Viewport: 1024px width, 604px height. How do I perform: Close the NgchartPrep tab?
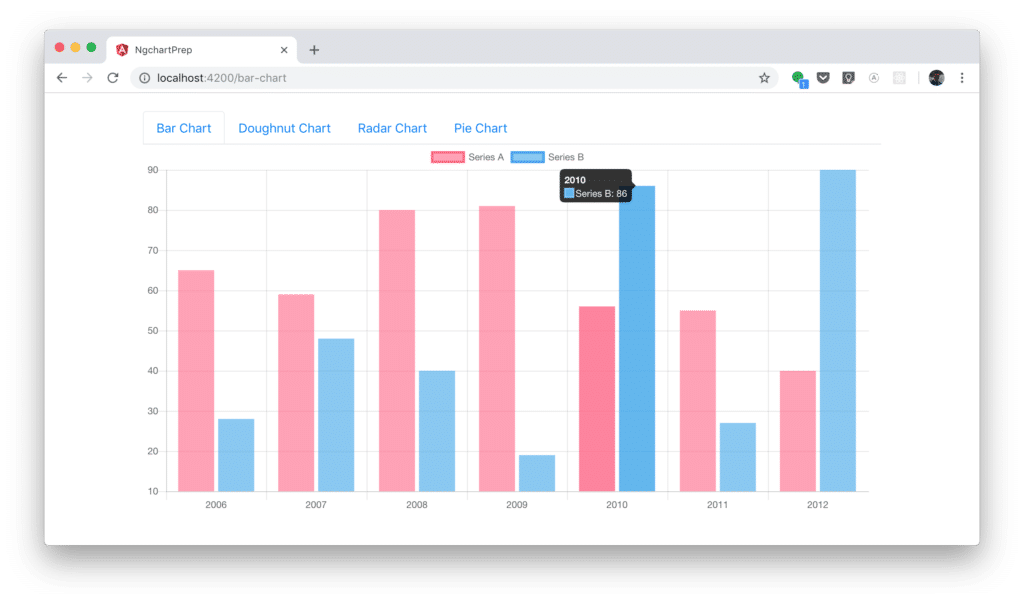pos(284,50)
